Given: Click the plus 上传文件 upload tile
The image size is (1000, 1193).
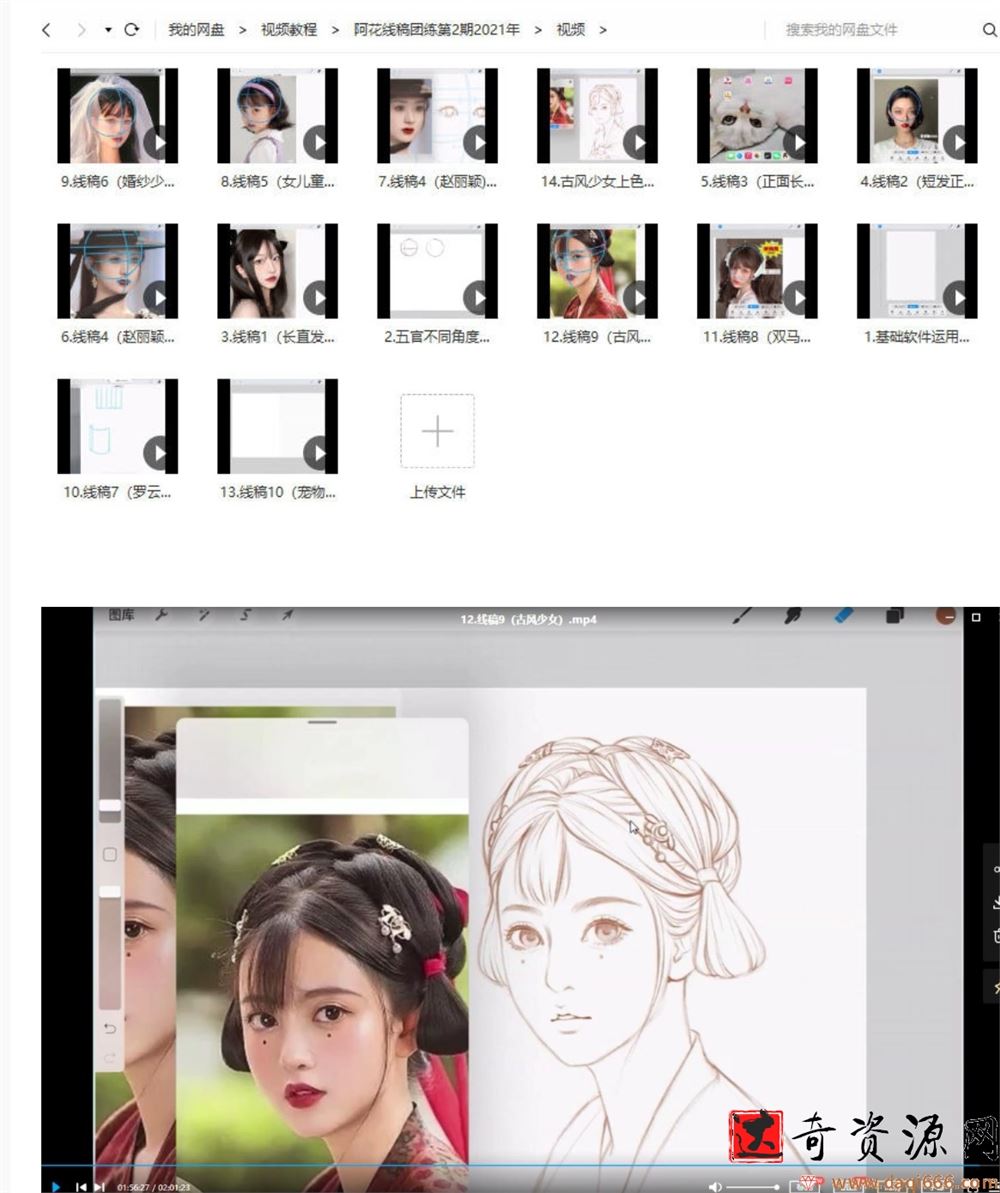Looking at the screenshot, I should (437, 431).
